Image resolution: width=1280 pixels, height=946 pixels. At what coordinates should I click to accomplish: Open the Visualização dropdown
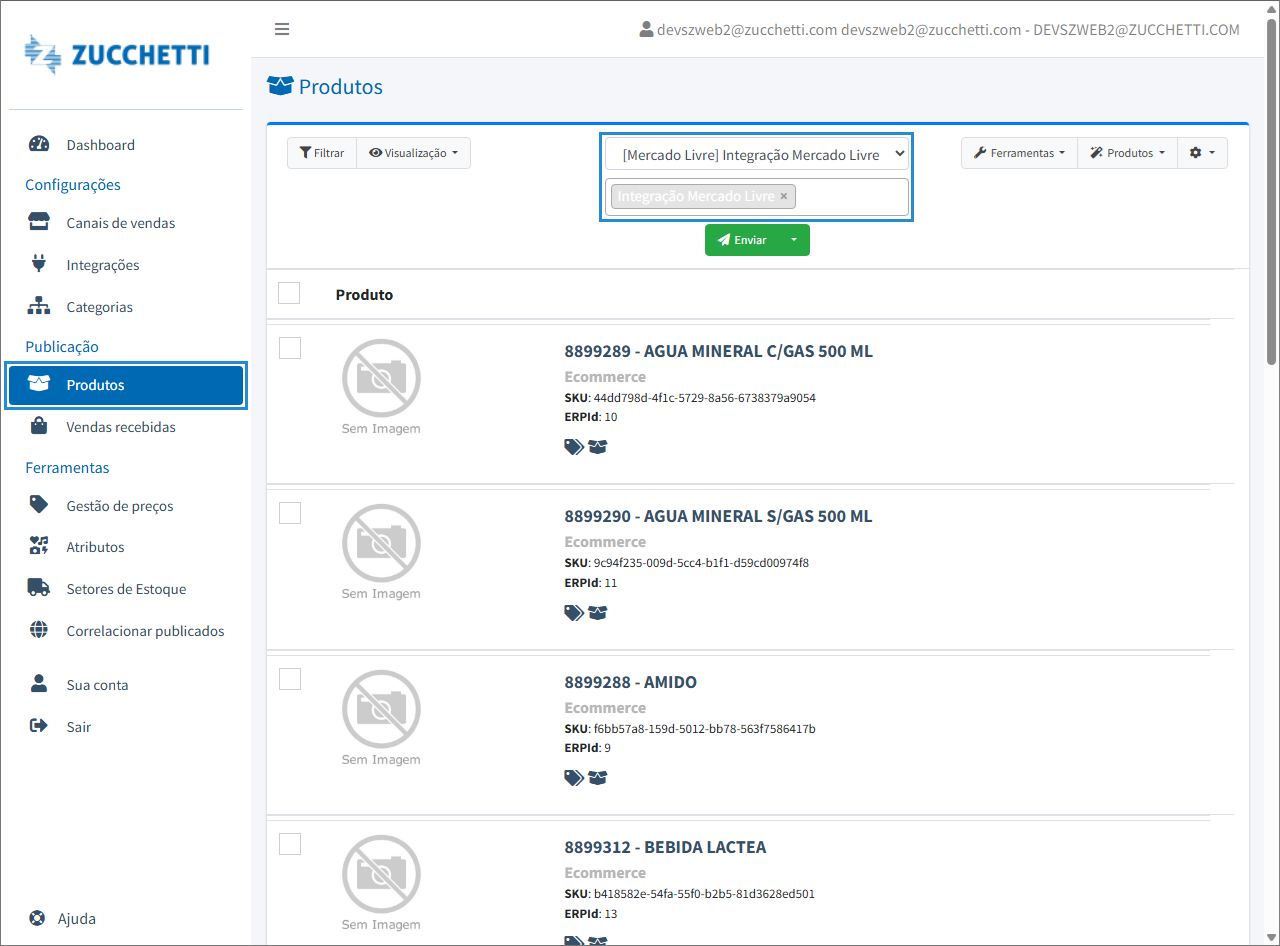pyautogui.click(x=413, y=153)
